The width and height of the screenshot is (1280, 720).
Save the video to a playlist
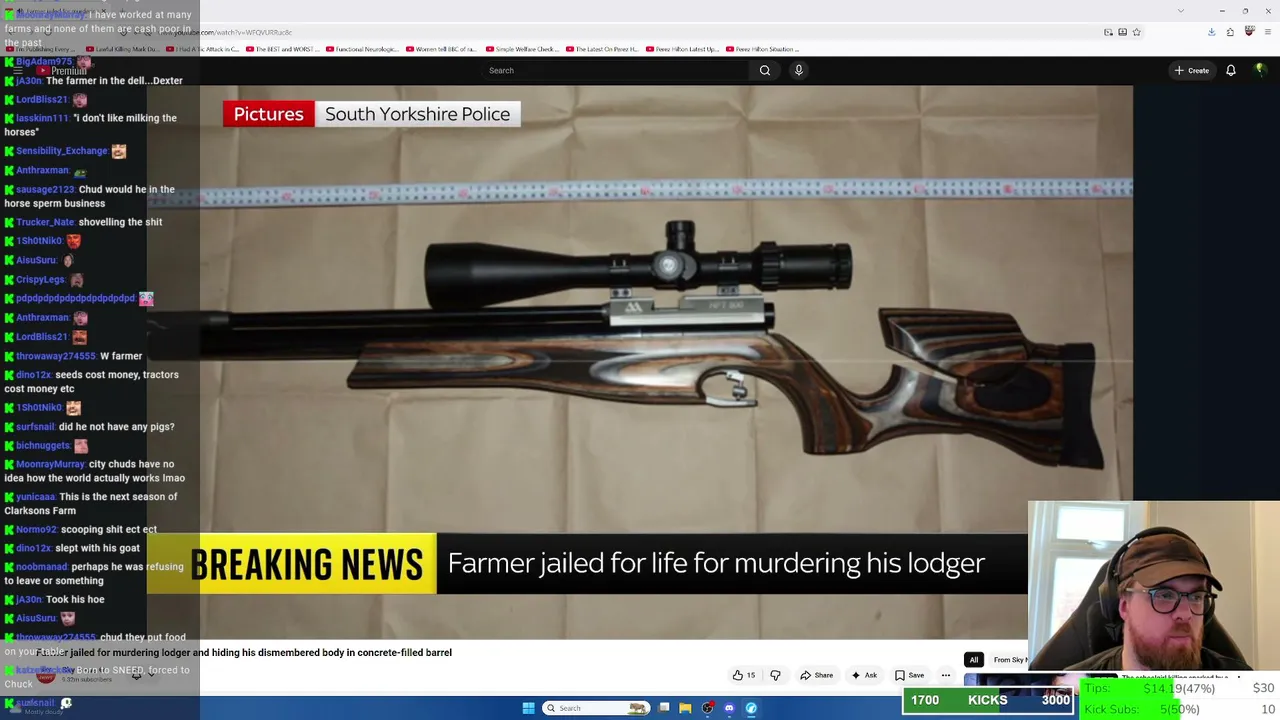click(x=909, y=675)
